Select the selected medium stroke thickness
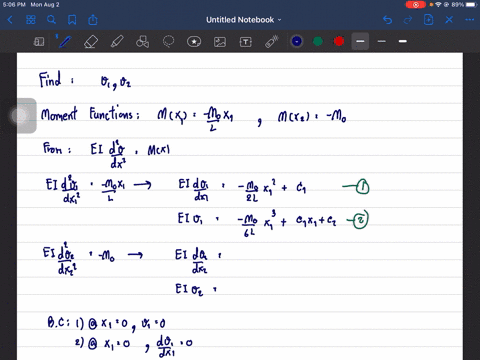 [x=360, y=41]
